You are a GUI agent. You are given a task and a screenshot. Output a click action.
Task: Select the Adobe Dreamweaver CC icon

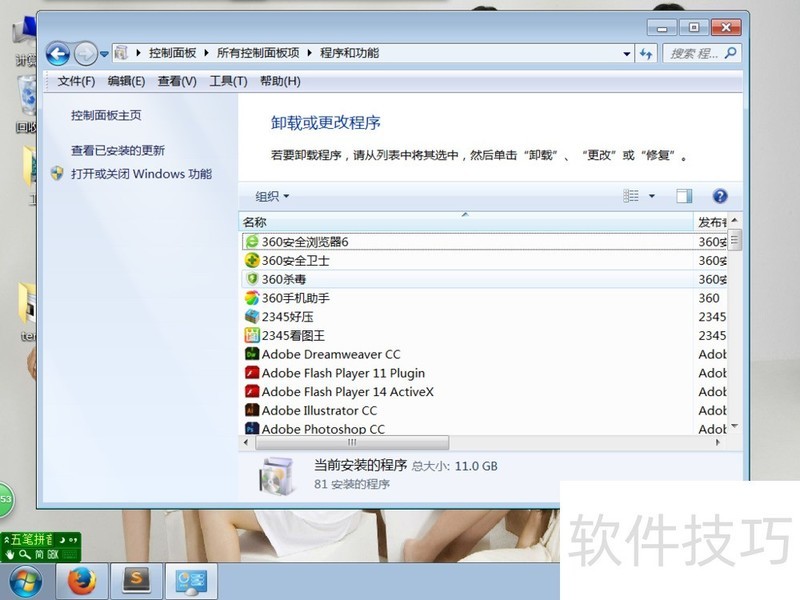252,354
